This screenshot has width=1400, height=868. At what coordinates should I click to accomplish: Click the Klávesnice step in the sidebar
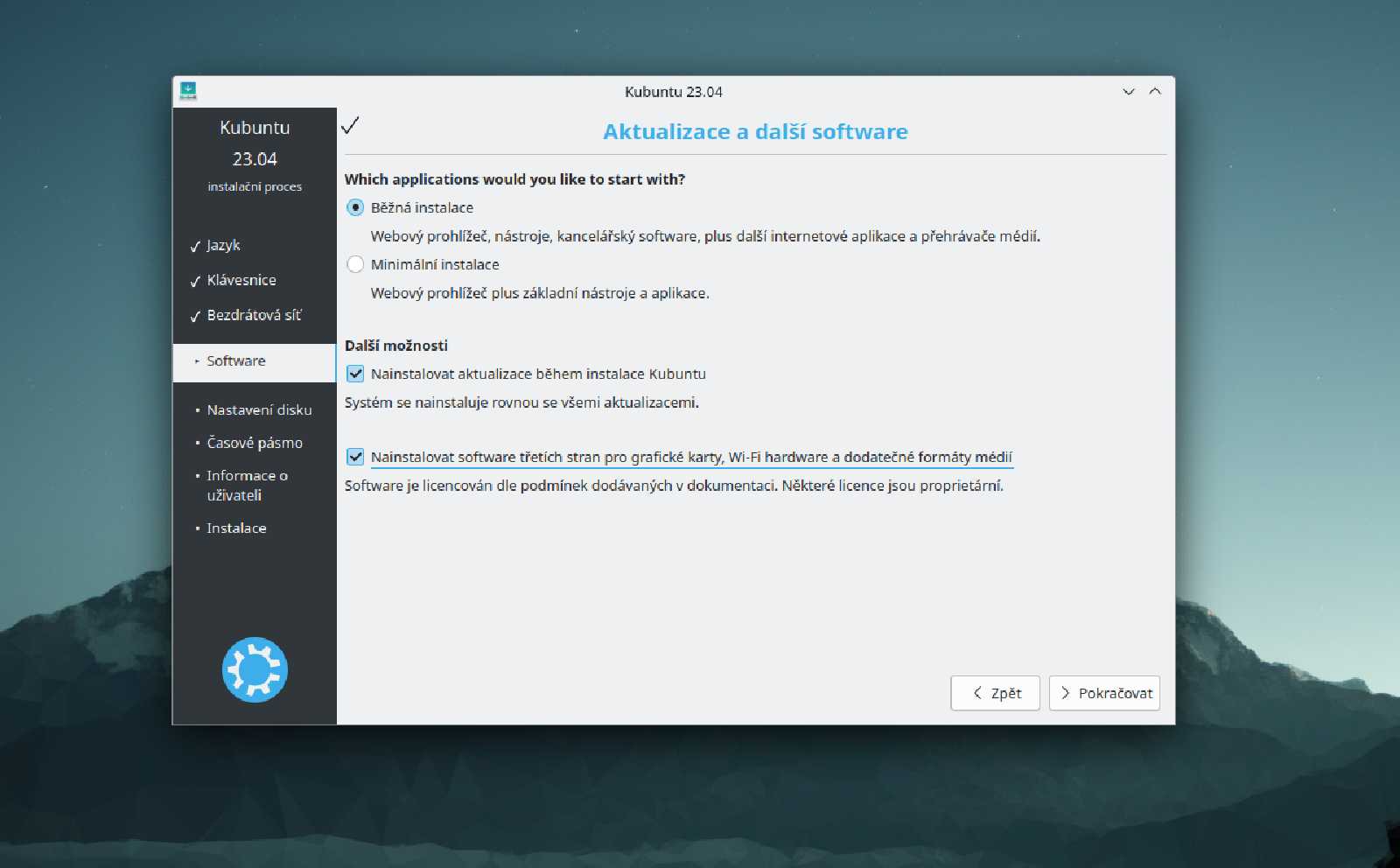[x=241, y=280]
